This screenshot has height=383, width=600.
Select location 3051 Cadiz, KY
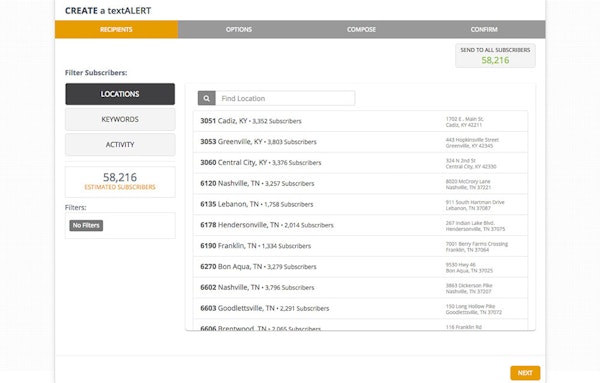point(360,121)
